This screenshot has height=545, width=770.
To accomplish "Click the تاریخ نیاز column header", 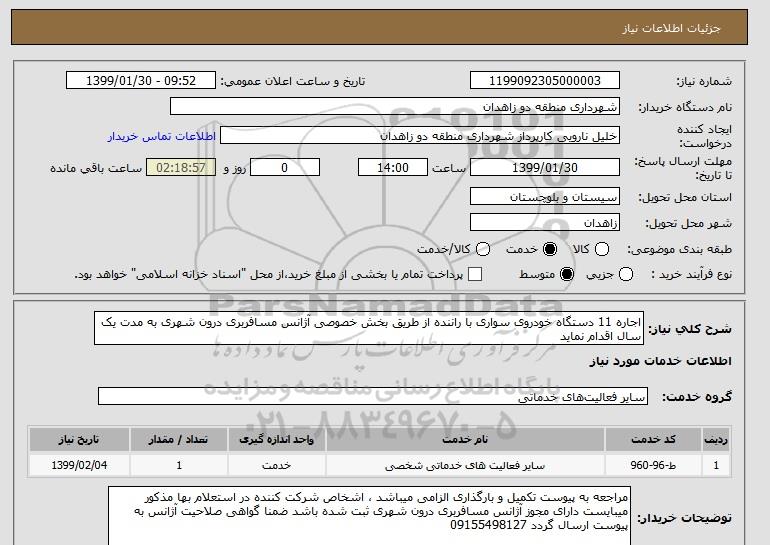I will pyautogui.click(x=79, y=439).
